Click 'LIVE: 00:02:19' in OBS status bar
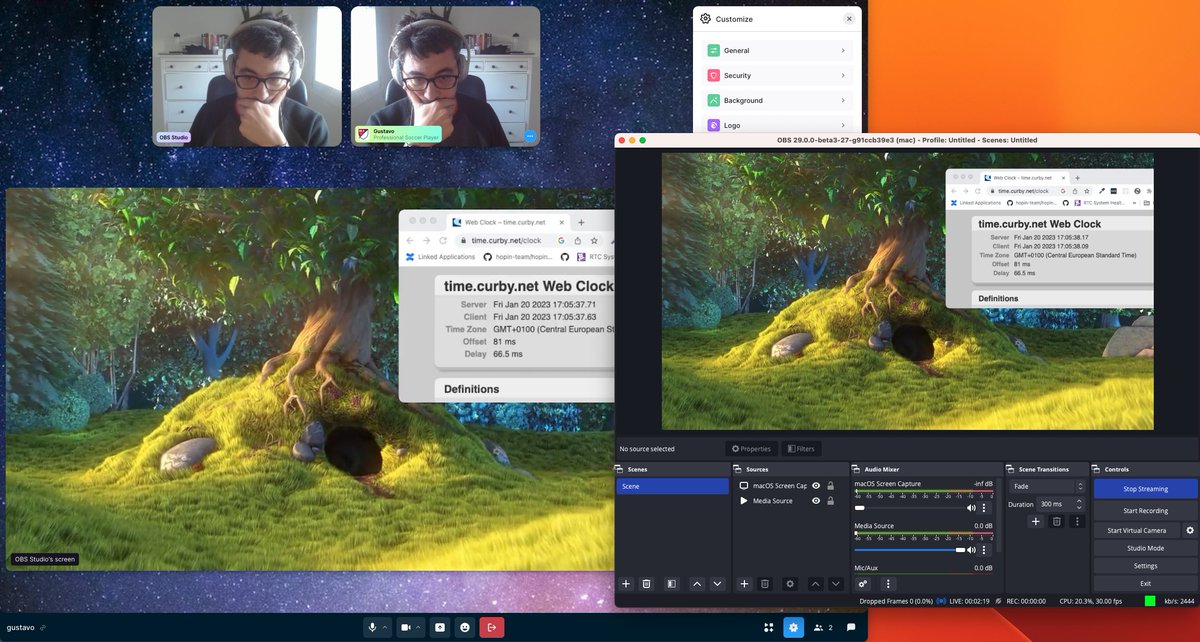 [x=972, y=601]
